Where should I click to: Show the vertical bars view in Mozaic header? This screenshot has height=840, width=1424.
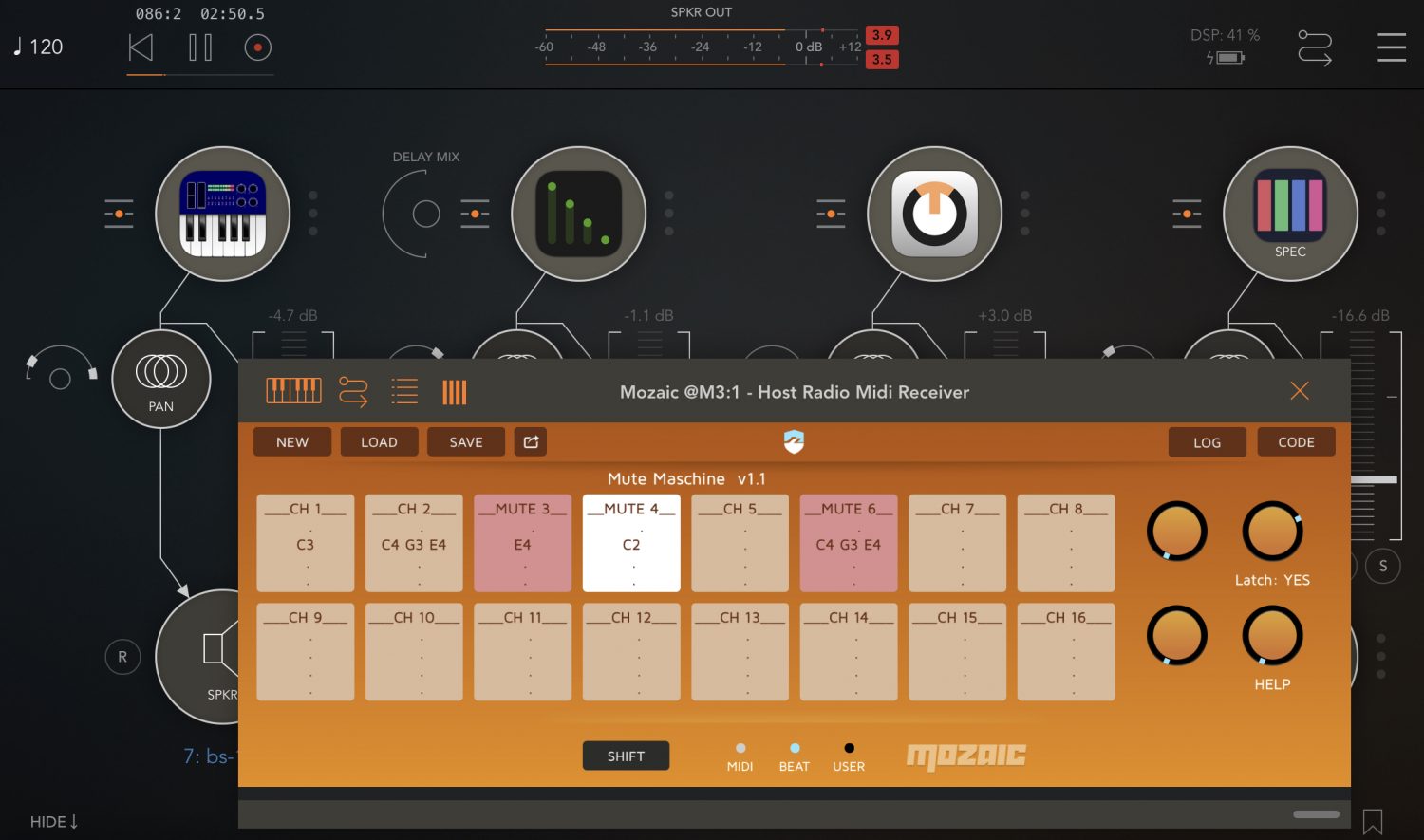455,392
